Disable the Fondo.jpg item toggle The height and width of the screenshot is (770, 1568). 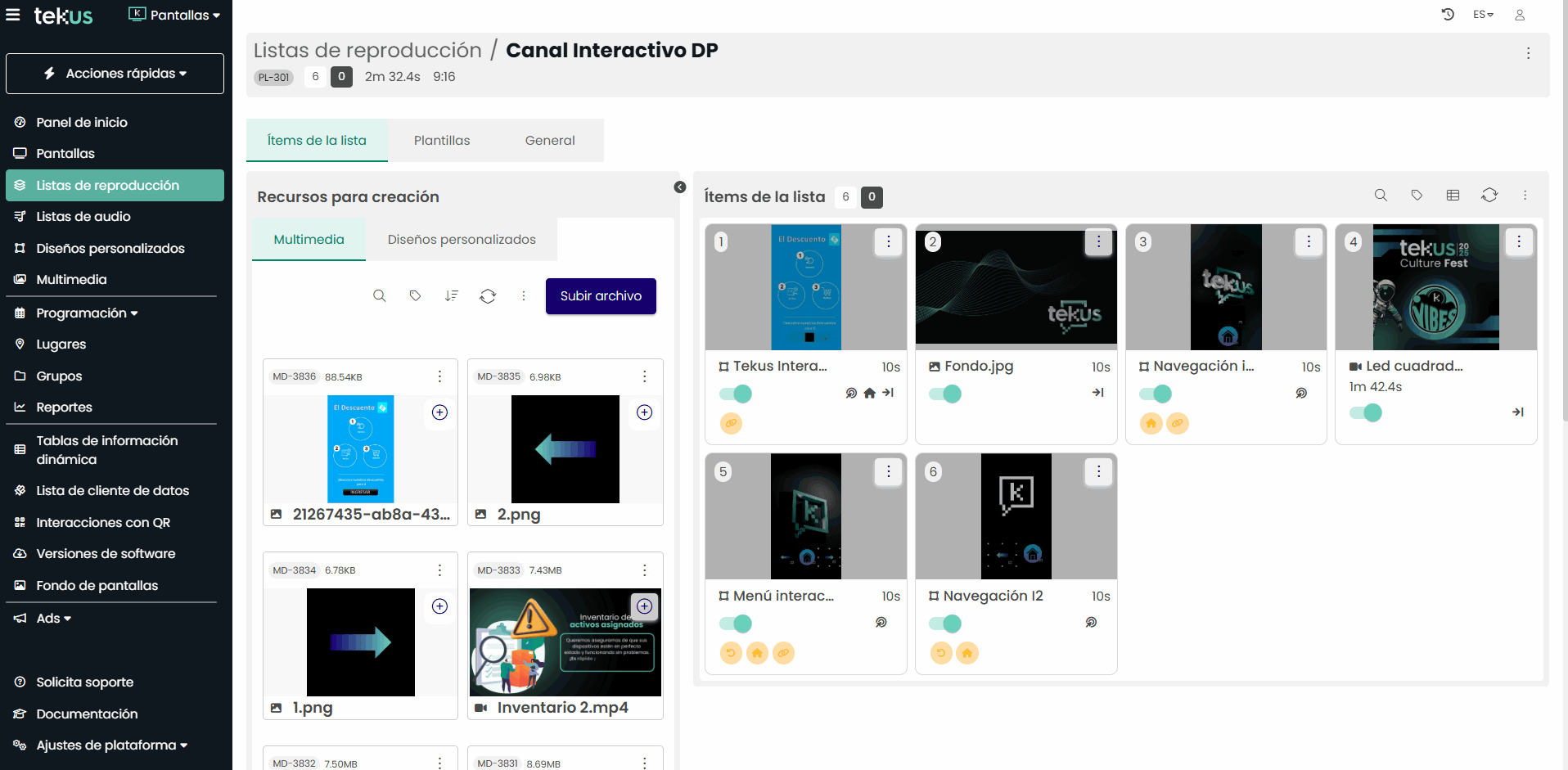[944, 394]
